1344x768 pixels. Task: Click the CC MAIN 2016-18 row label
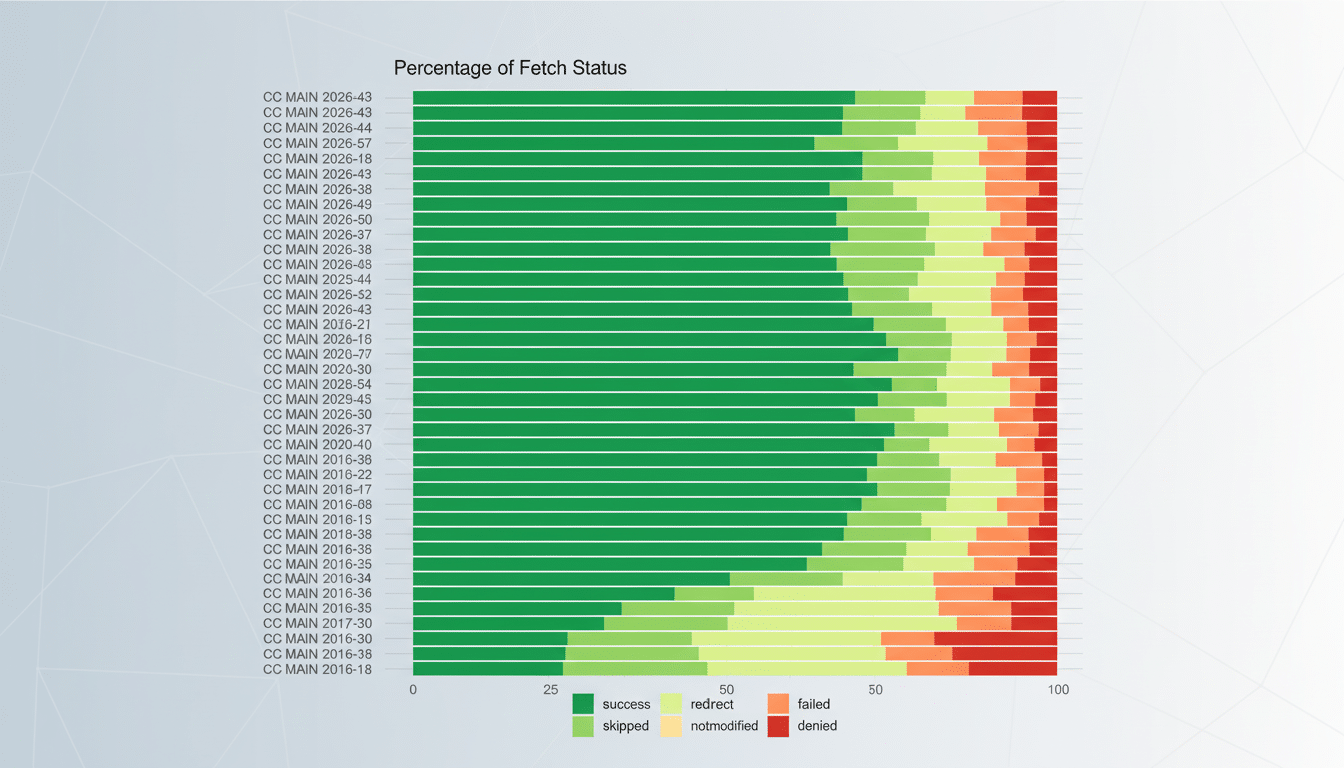coord(317,669)
